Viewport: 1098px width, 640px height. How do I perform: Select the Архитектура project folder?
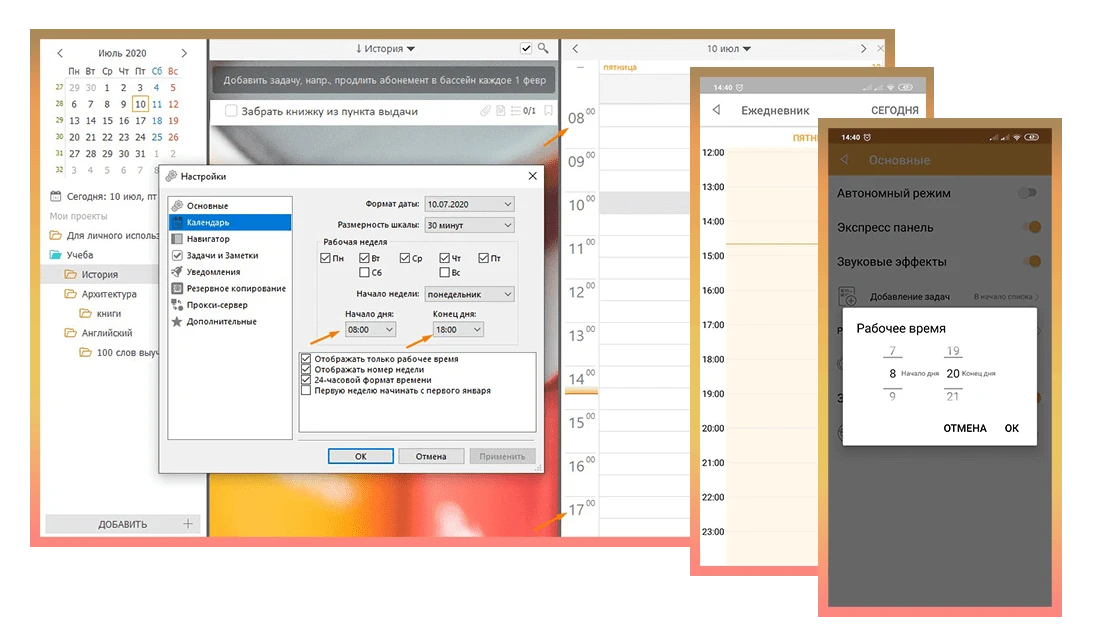click(x=109, y=294)
